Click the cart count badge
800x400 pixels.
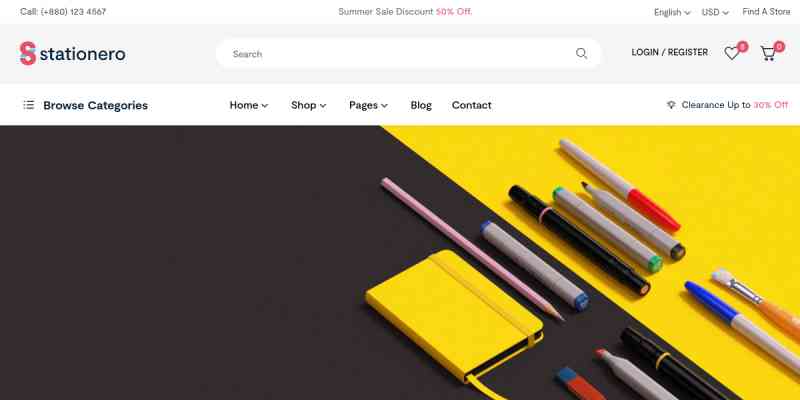pos(779,46)
